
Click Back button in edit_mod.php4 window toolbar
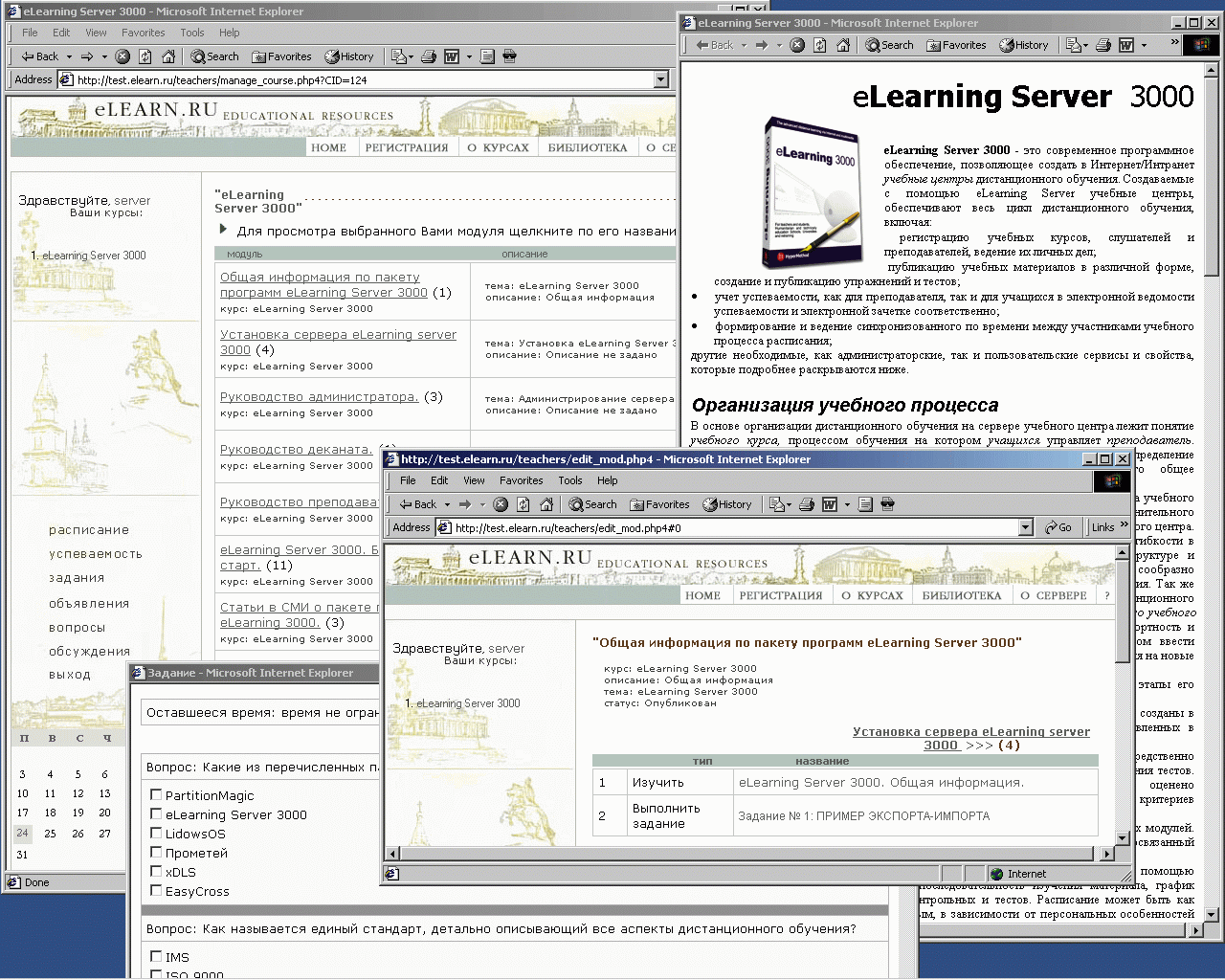(x=417, y=504)
